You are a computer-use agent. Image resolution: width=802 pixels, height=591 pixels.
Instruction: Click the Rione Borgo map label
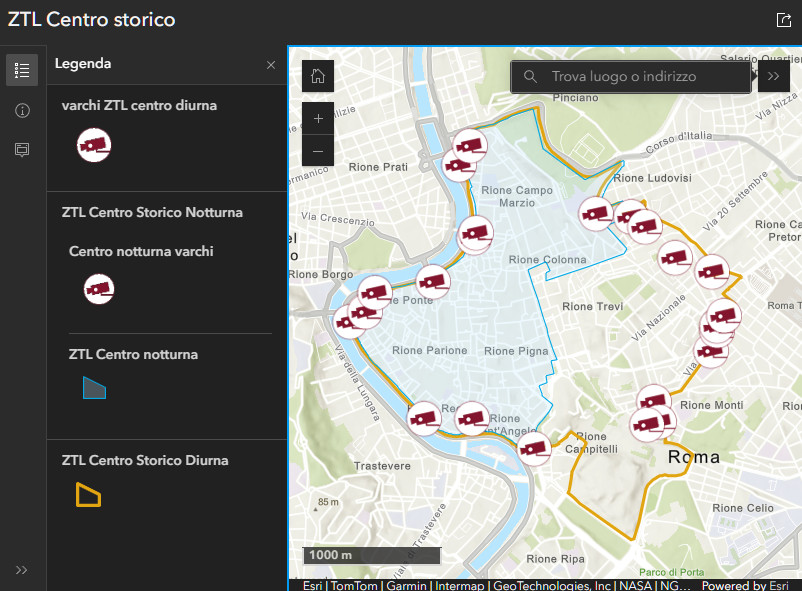[x=321, y=275]
